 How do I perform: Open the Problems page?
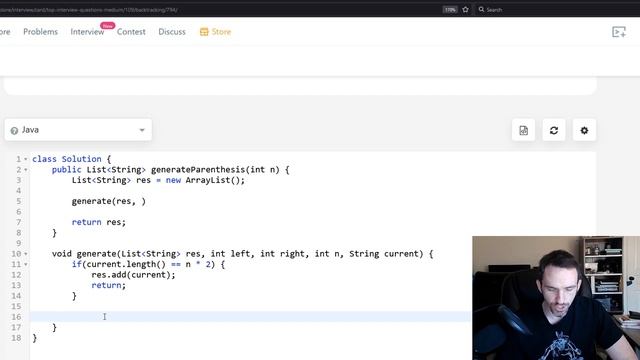tap(40, 32)
